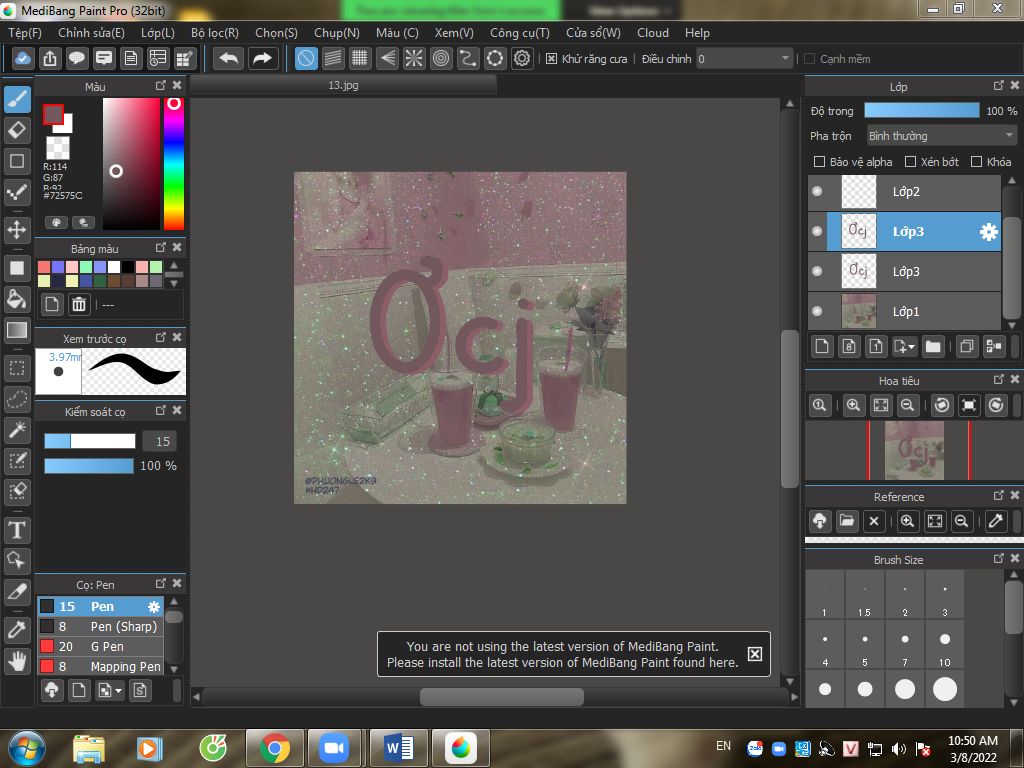
Task: Open Google Chrome from the taskbar
Action: click(x=274, y=748)
